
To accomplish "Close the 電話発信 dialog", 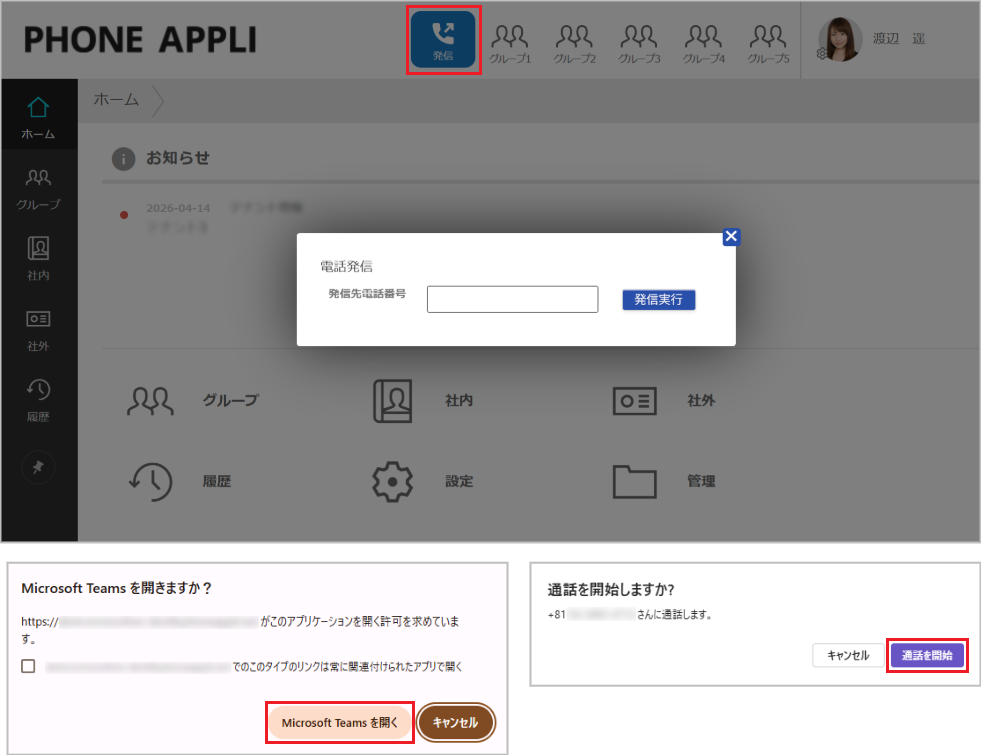I will click(731, 236).
